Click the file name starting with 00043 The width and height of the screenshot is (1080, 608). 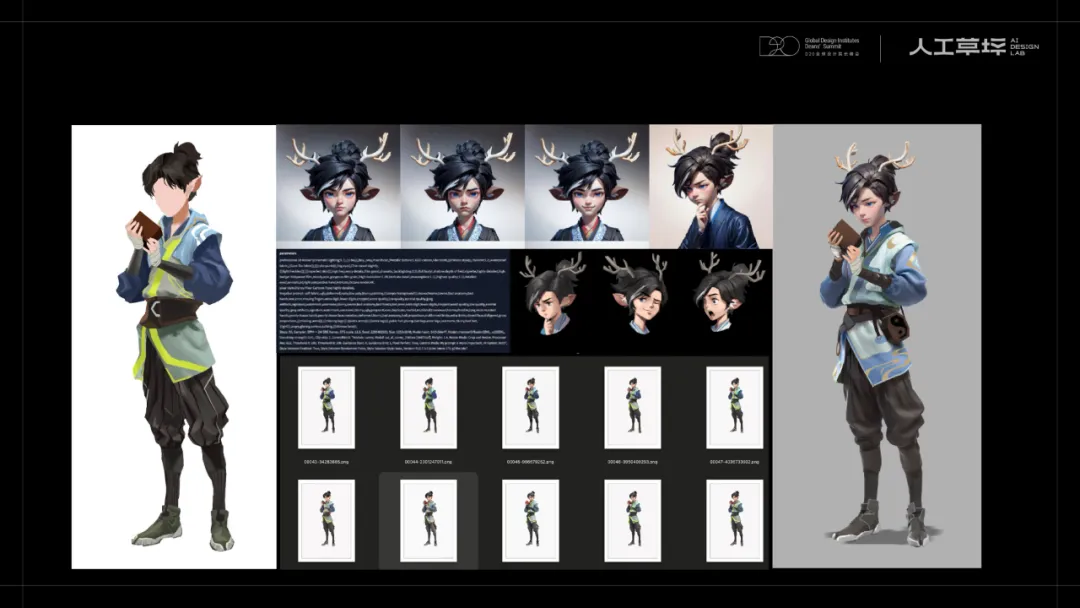tap(326, 462)
